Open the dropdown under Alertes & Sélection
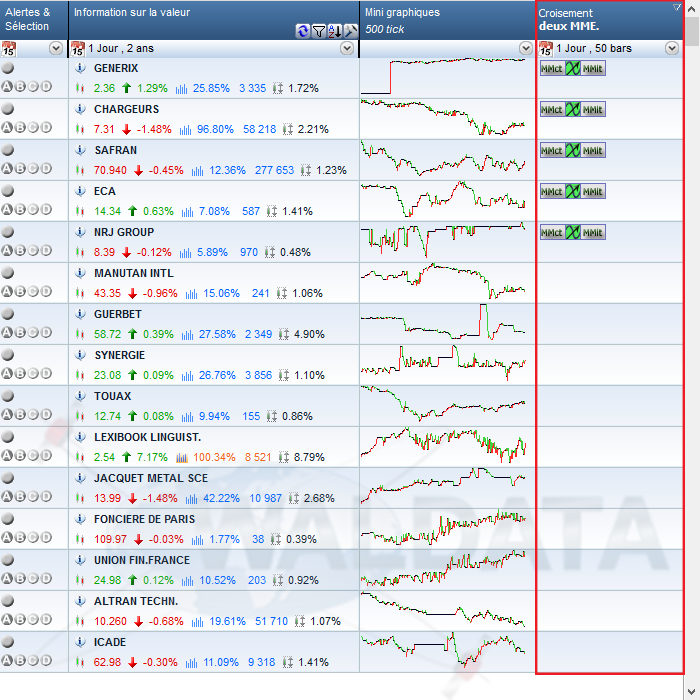700x700 pixels. click(x=56, y=48)
